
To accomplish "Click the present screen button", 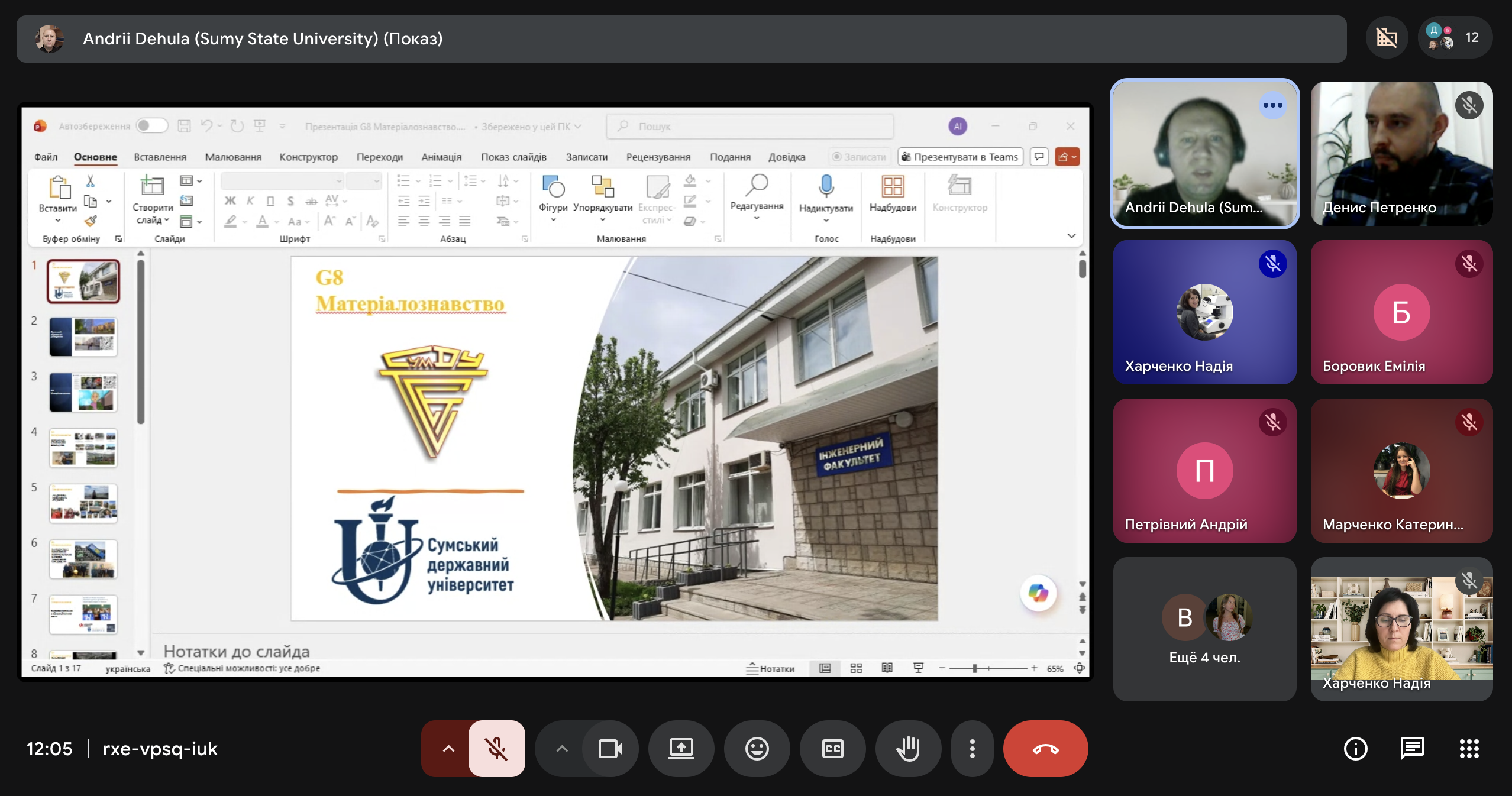I will [x=681, y=749].
